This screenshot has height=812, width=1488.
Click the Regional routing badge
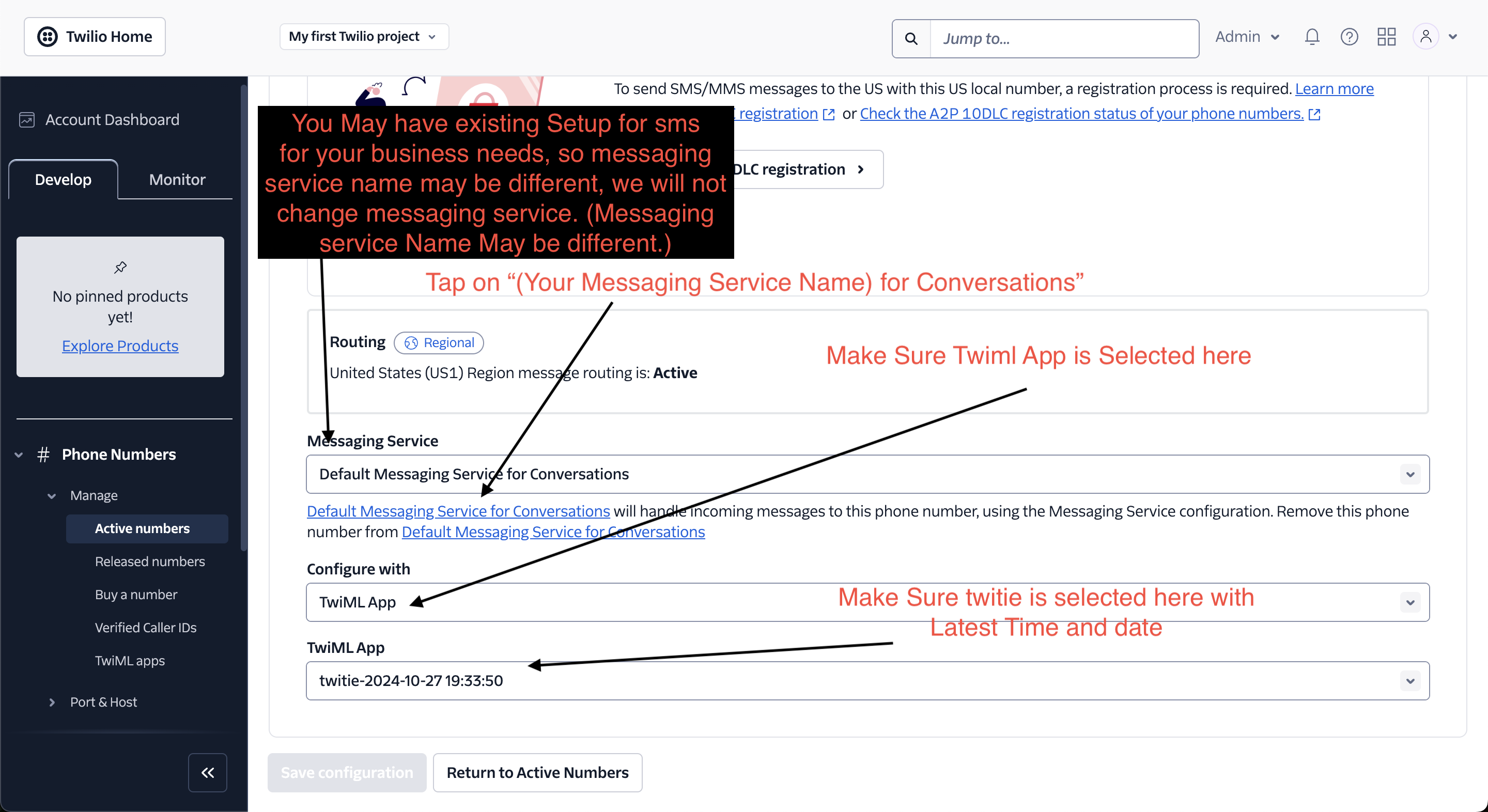pos(439,342)
